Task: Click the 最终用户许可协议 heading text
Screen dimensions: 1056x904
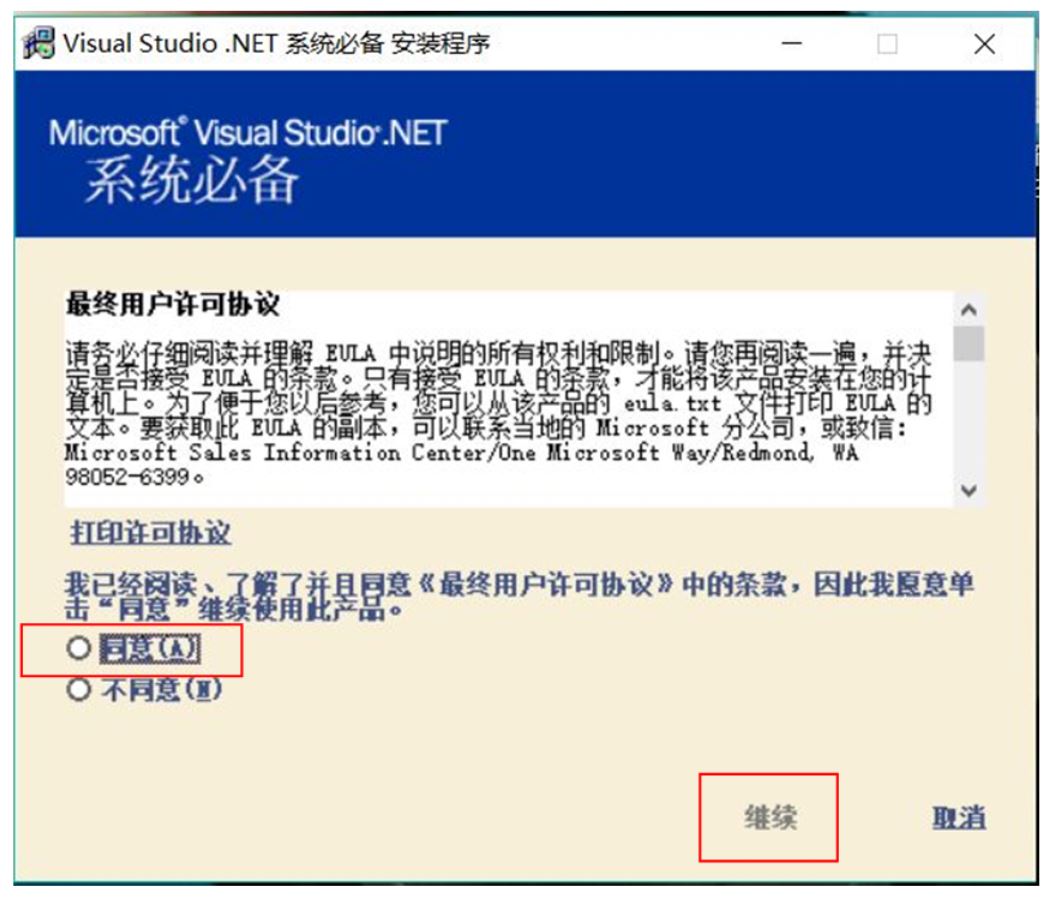Action: coord(172,304)
